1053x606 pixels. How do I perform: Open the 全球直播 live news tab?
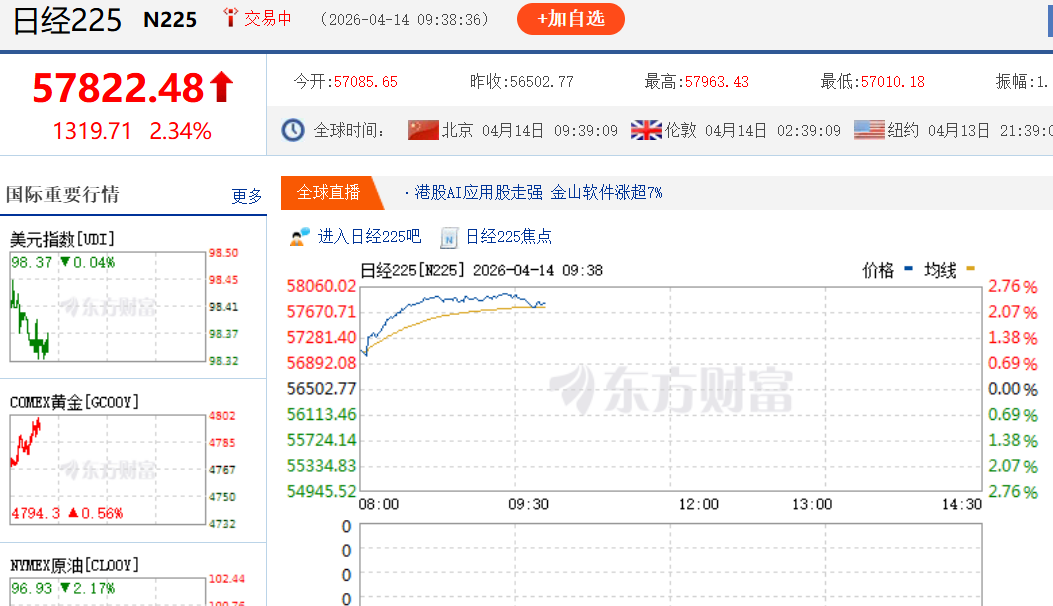328,193
